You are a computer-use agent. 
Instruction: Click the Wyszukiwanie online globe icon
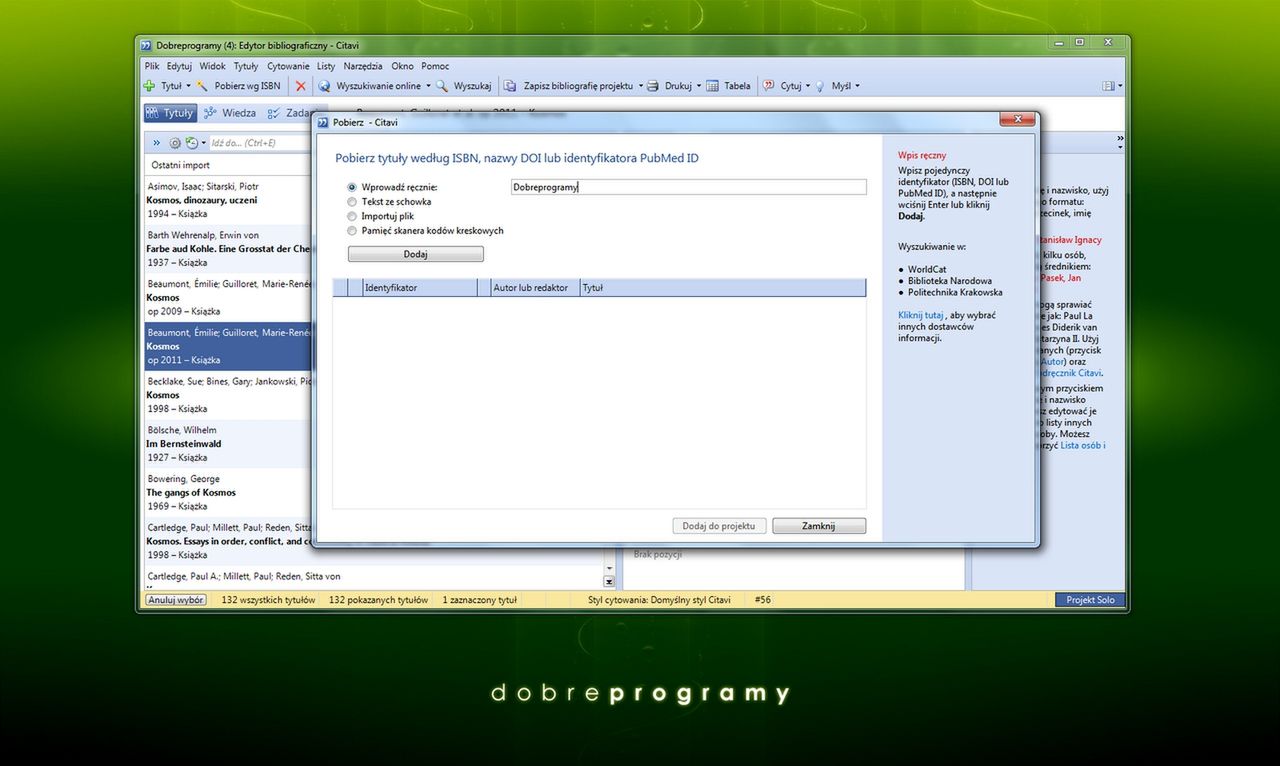coord(324,86)
